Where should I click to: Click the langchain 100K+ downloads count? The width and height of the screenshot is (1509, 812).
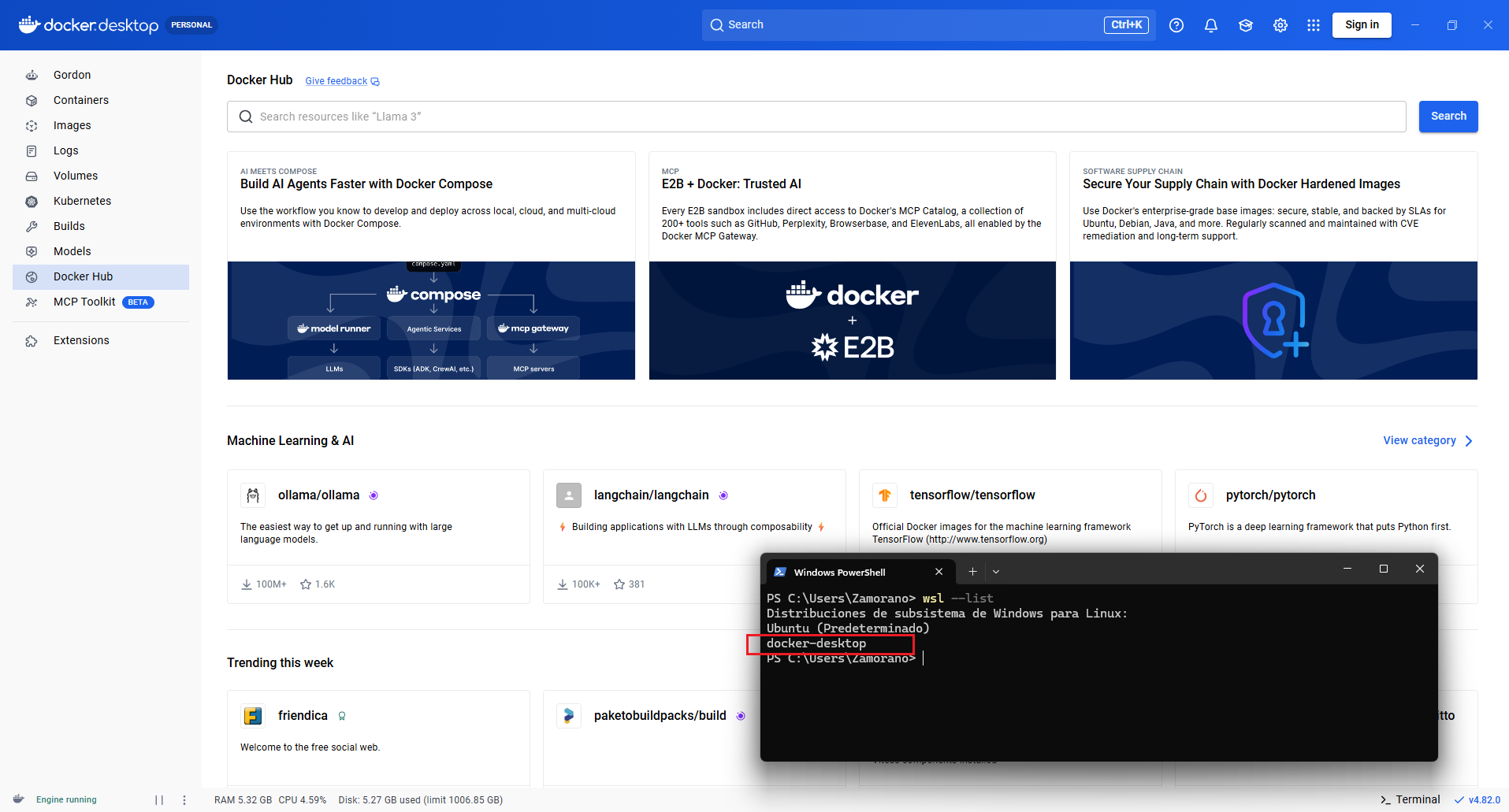[x=578, y=584]
